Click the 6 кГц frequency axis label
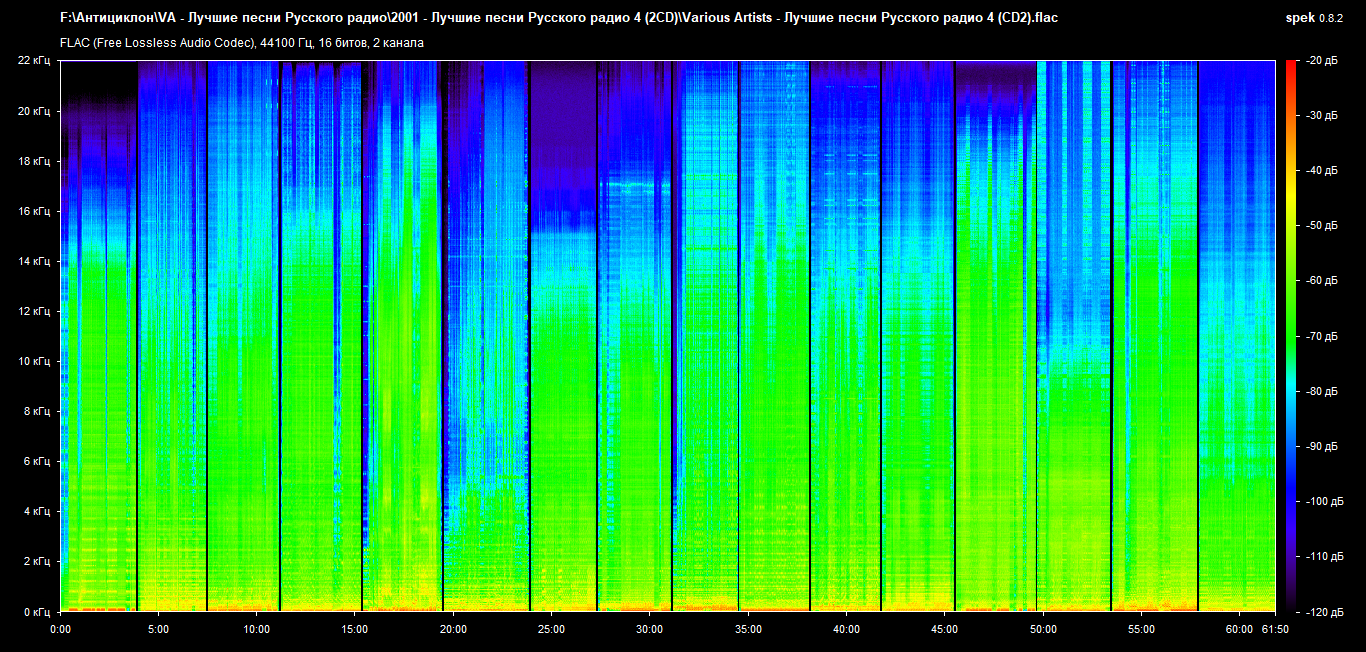The height and width of the screenshot is (652, 1366). [37, 461]
